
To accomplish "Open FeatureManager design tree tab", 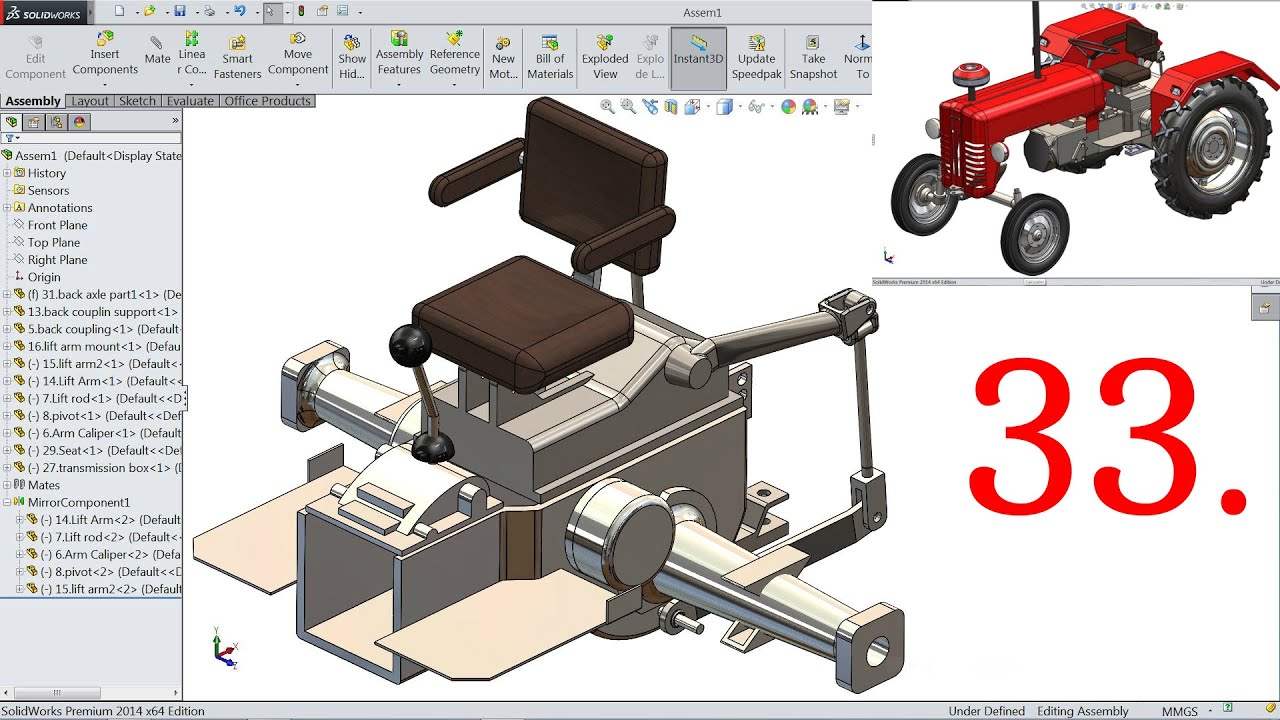I will 12,122.
